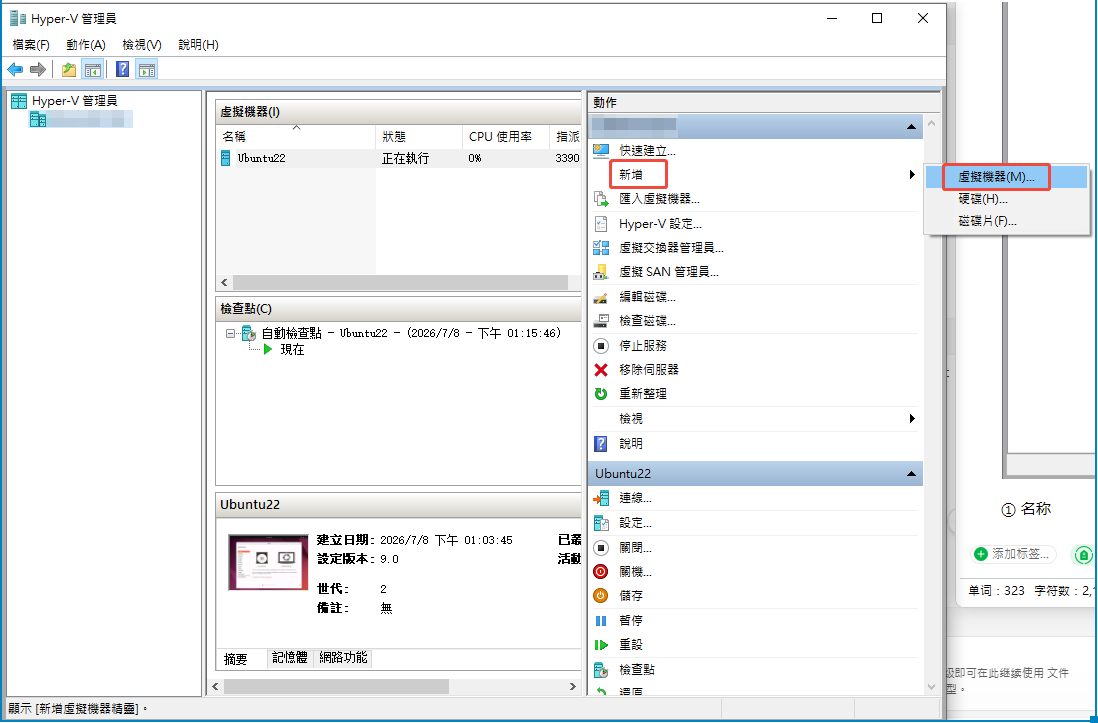Click the 設定 settings icon for Ubuntu22
1098x723 pixels.
tap(601, 523)
